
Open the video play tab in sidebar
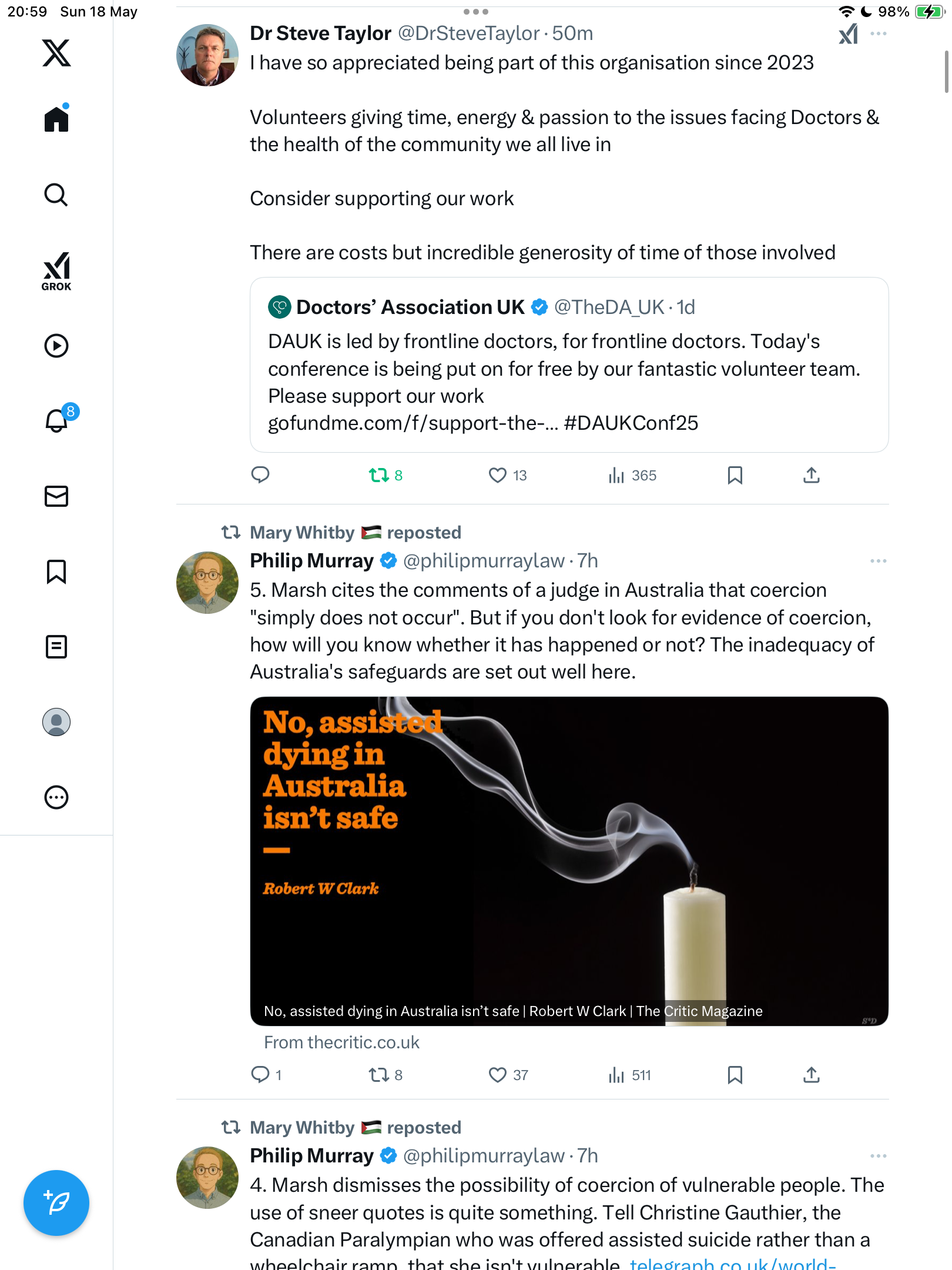pos(56,346)
